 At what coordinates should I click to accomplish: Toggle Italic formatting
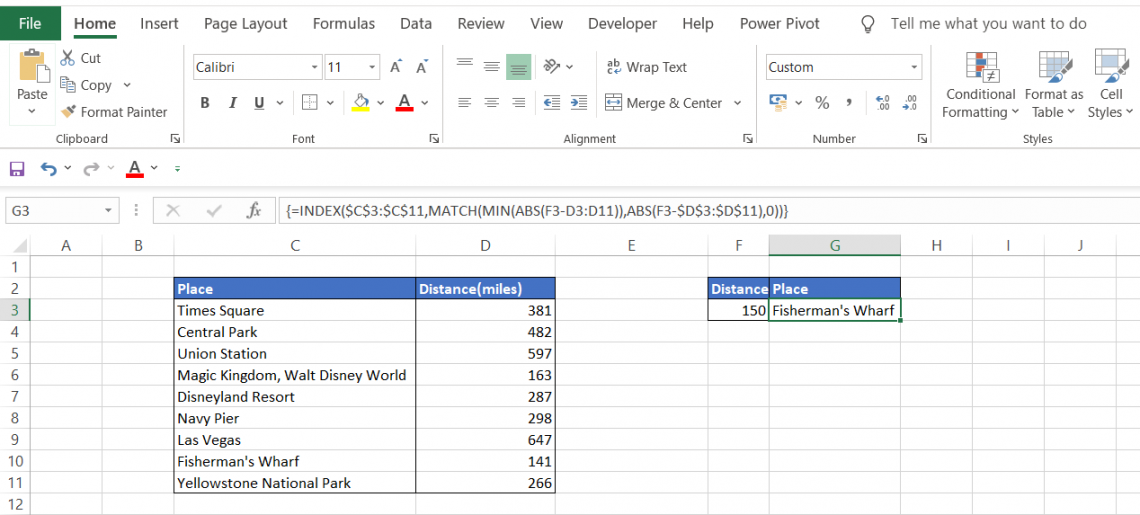pos(233,102)
